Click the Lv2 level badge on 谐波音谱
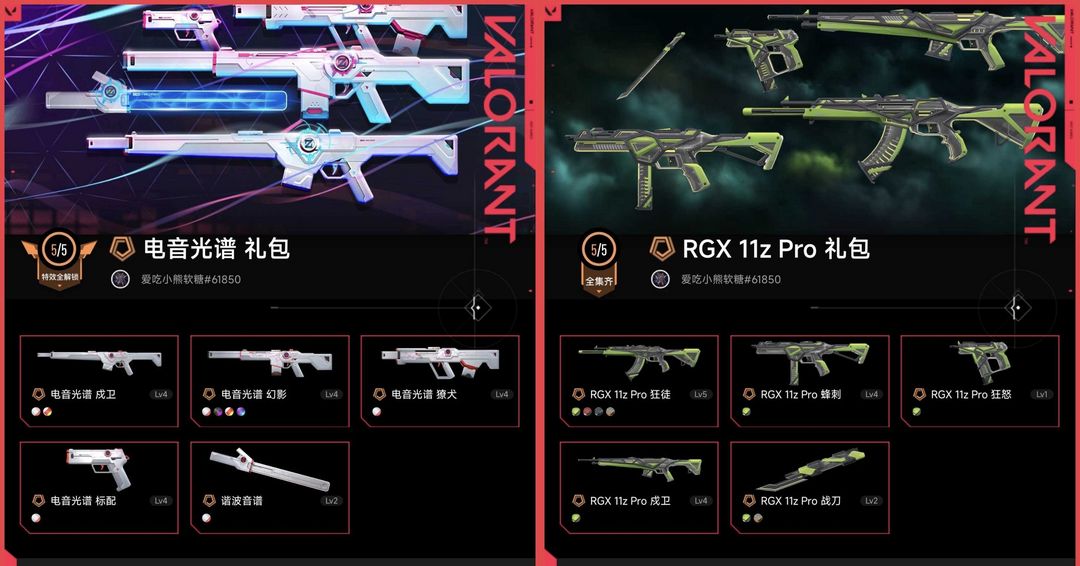 pos(331,501)
